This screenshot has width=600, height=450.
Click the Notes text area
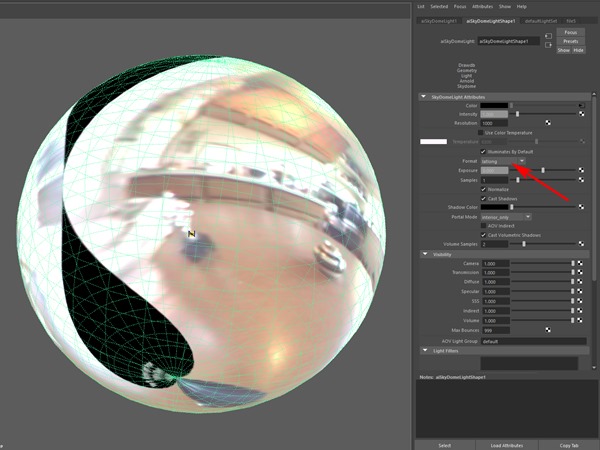[507, 409]
